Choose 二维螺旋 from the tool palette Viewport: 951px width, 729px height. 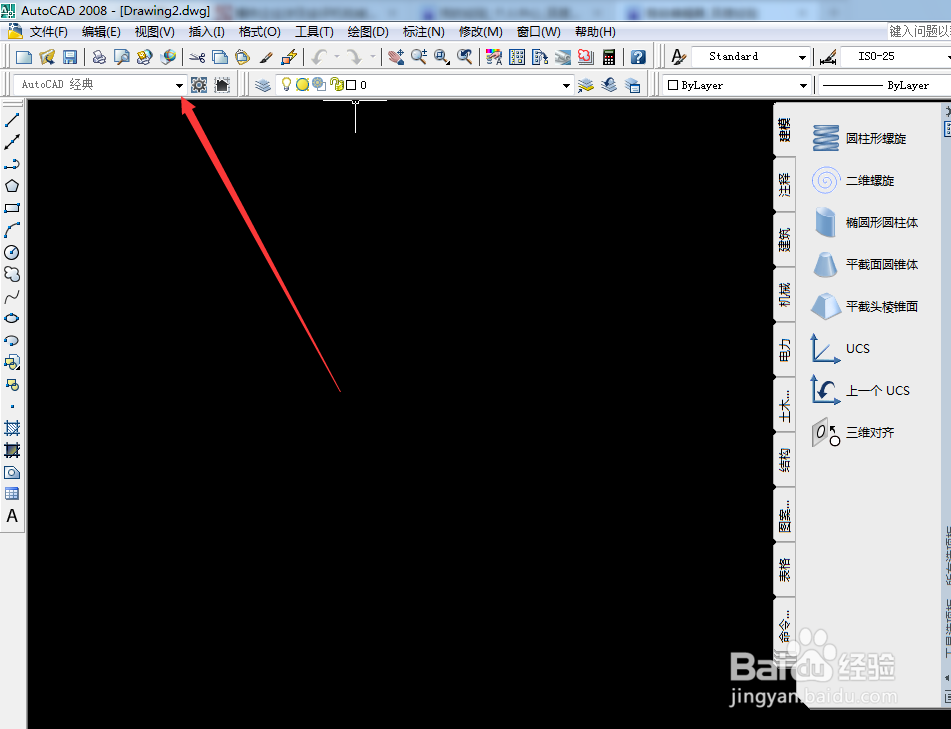[x=852, y=180]
